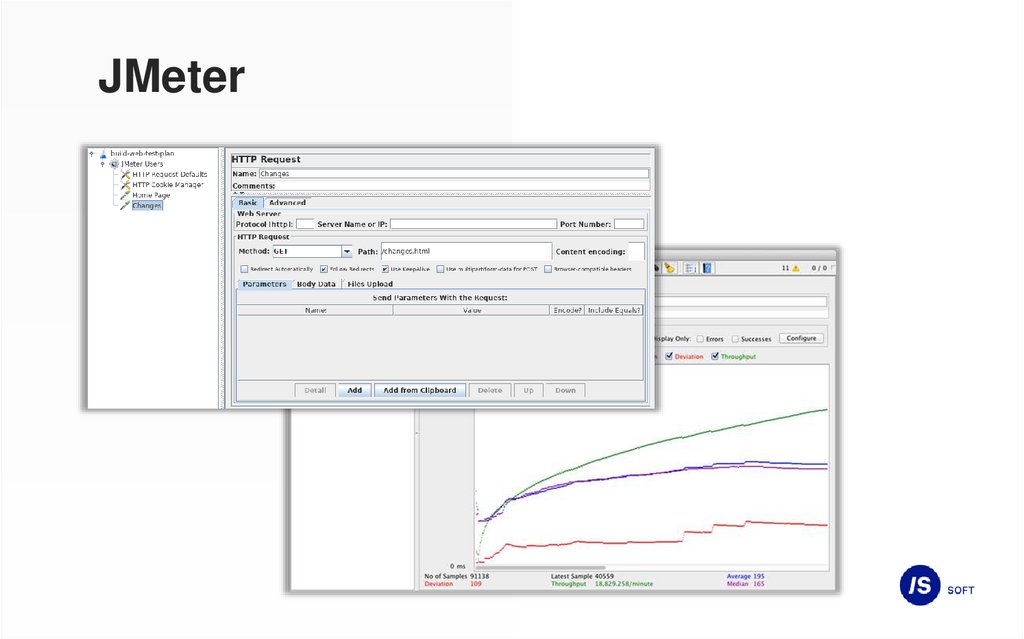Click the Down button
Screen dimensions: 1024x639
point(566,390)
